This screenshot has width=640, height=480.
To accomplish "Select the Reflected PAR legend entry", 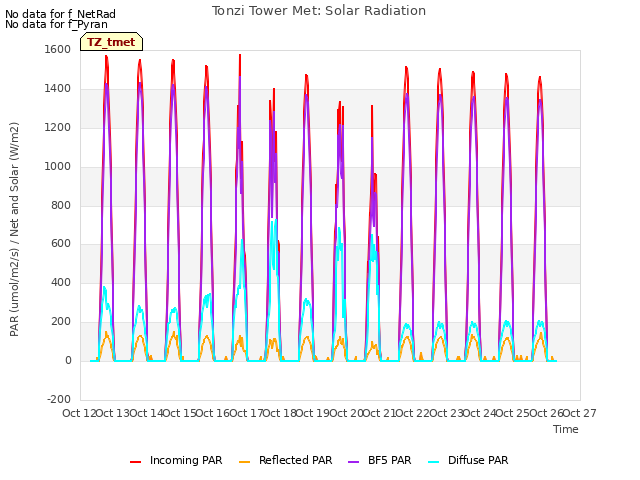I will click(285, 460).
